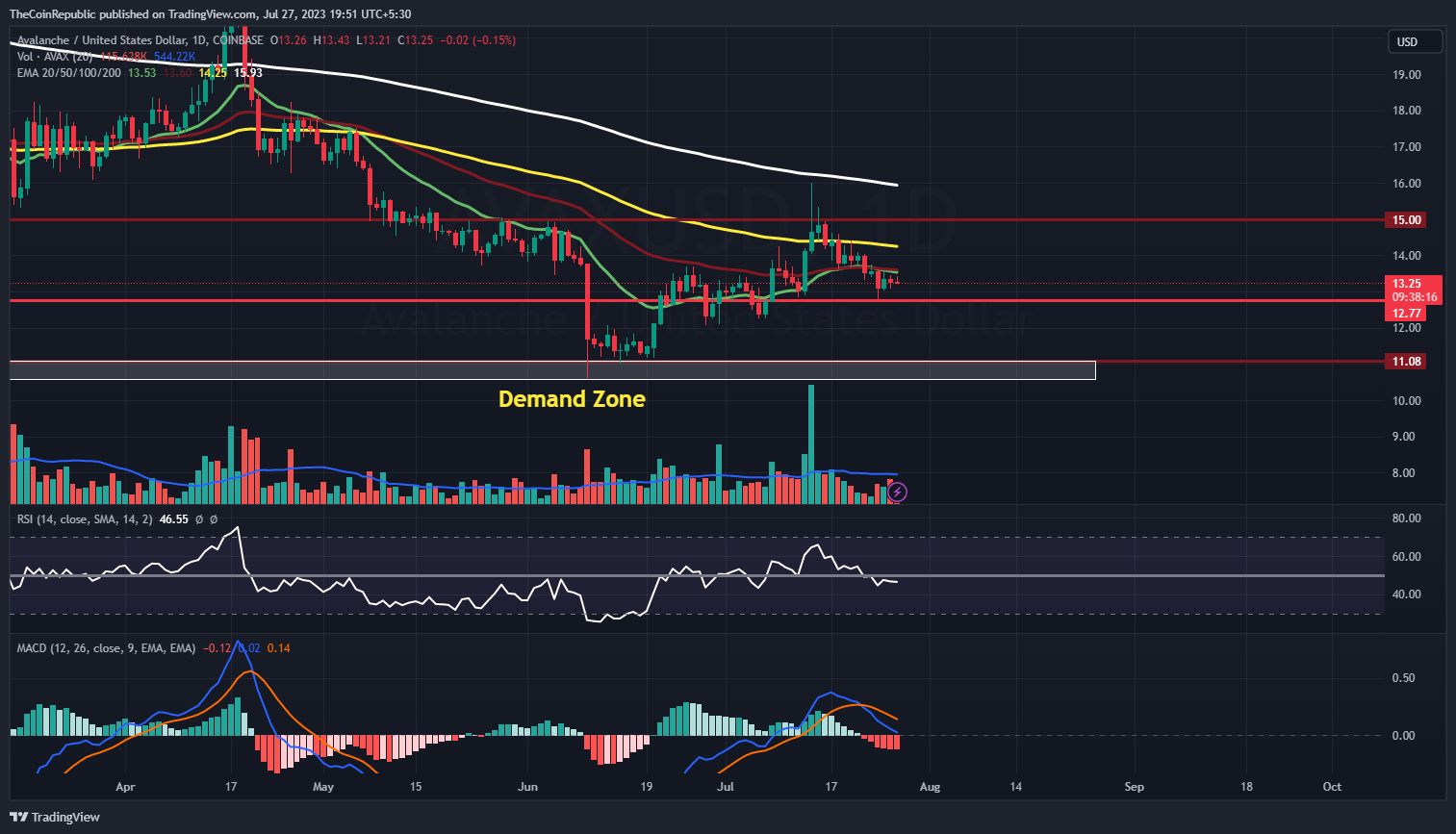
Task: Click the open price value O13.26
Action: 289,40
